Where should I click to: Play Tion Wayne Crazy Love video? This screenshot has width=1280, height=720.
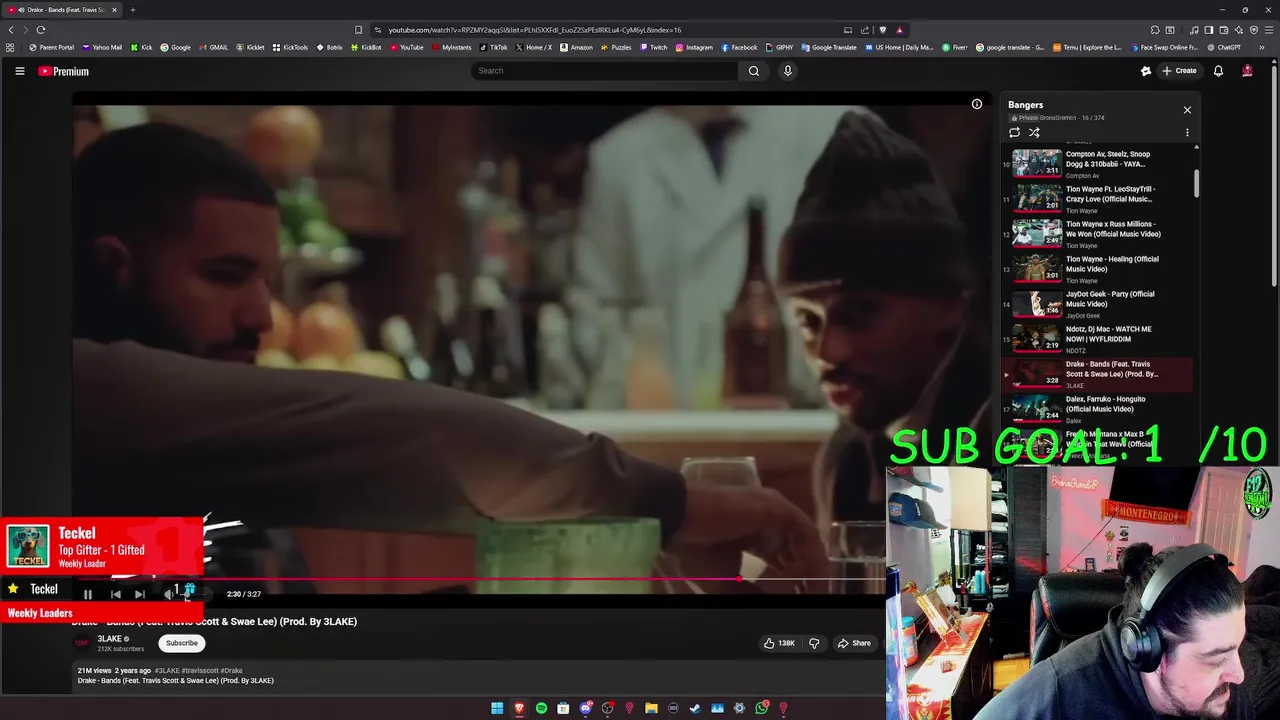(1098, 198)
